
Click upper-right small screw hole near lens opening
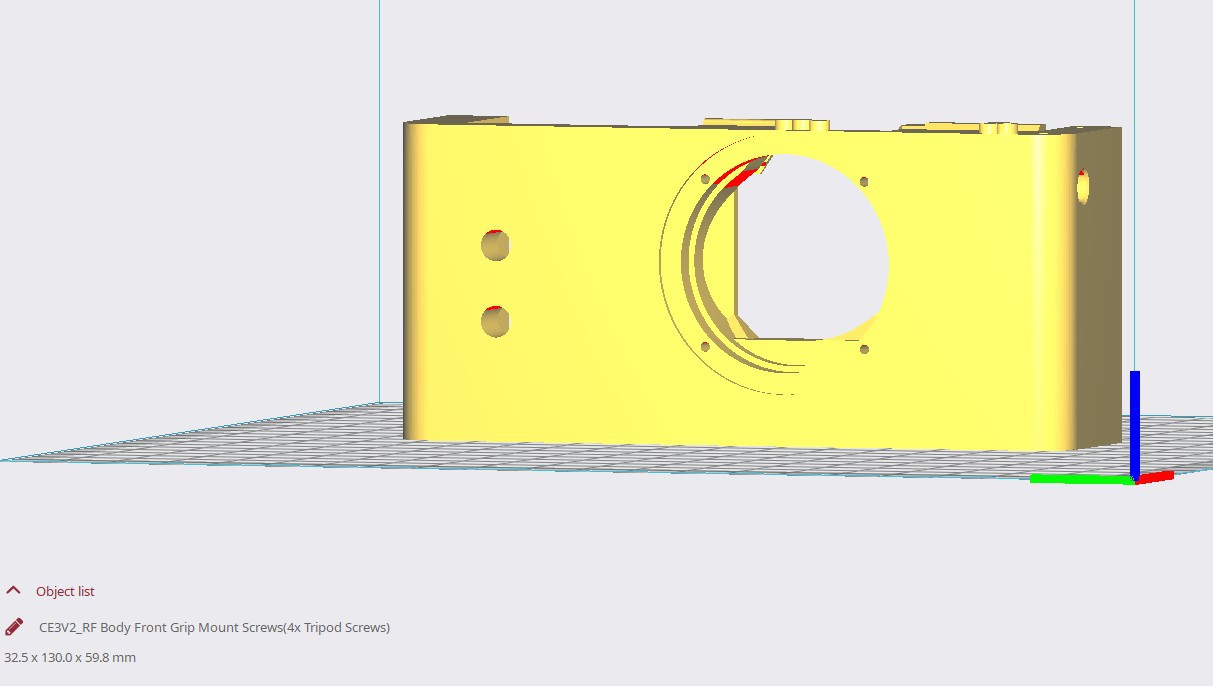click(864, 182)
